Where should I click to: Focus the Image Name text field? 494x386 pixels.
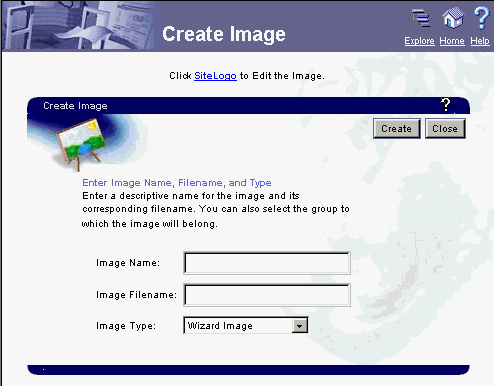[267, 263]
